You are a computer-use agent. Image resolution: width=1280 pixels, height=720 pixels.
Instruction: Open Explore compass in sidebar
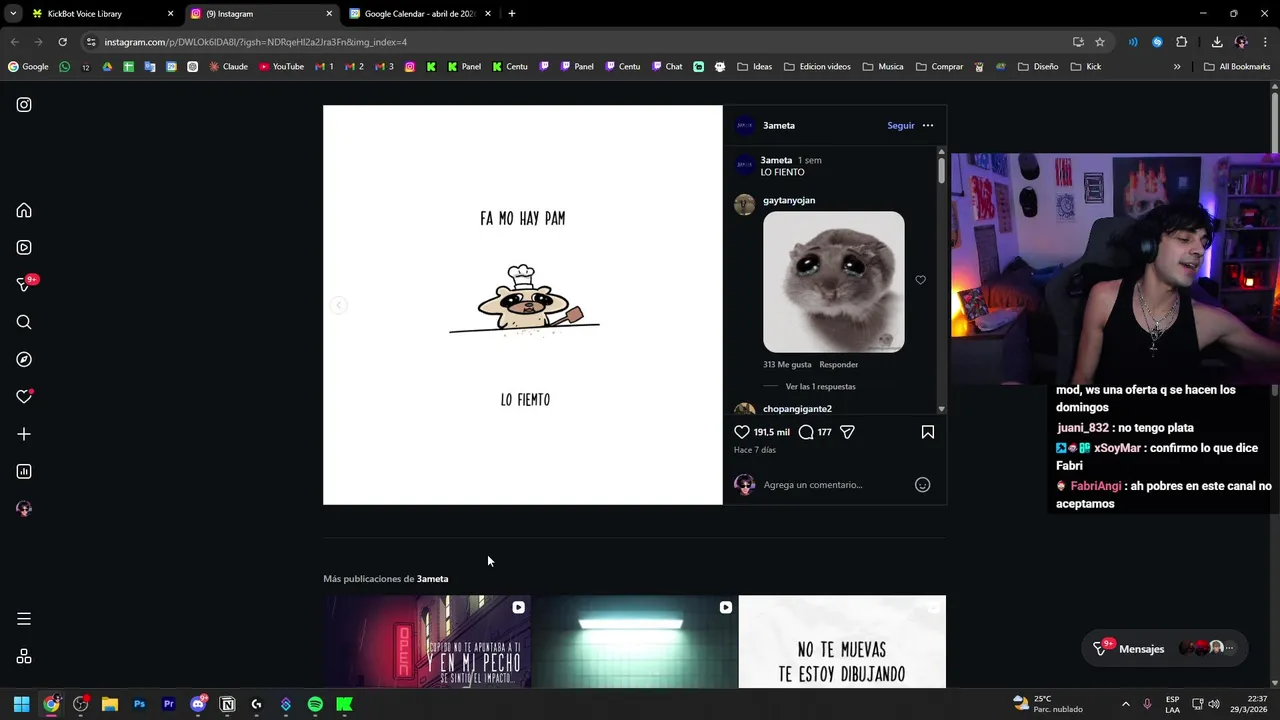tap(24, 359)
